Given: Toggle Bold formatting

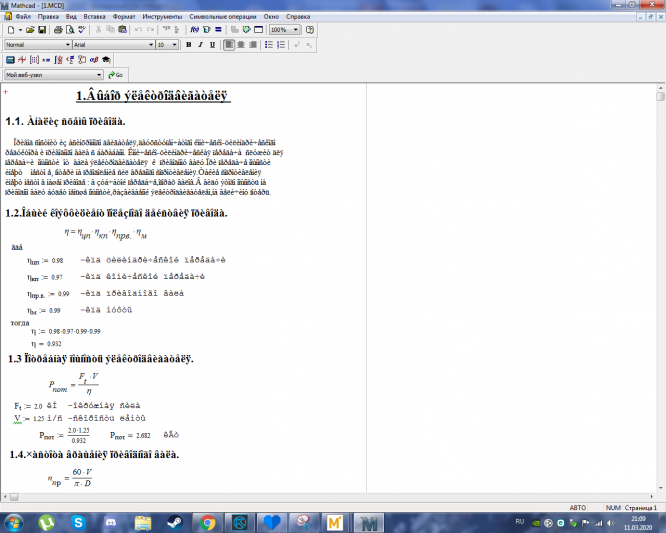Looking at the screenshot, I should click(x=189, y=45).
